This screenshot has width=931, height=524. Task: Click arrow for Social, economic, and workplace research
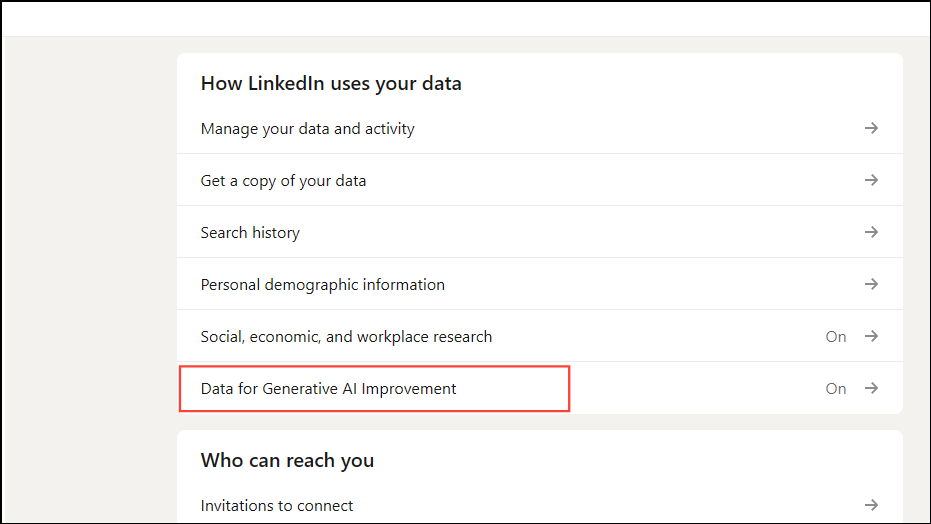point(871,336)
